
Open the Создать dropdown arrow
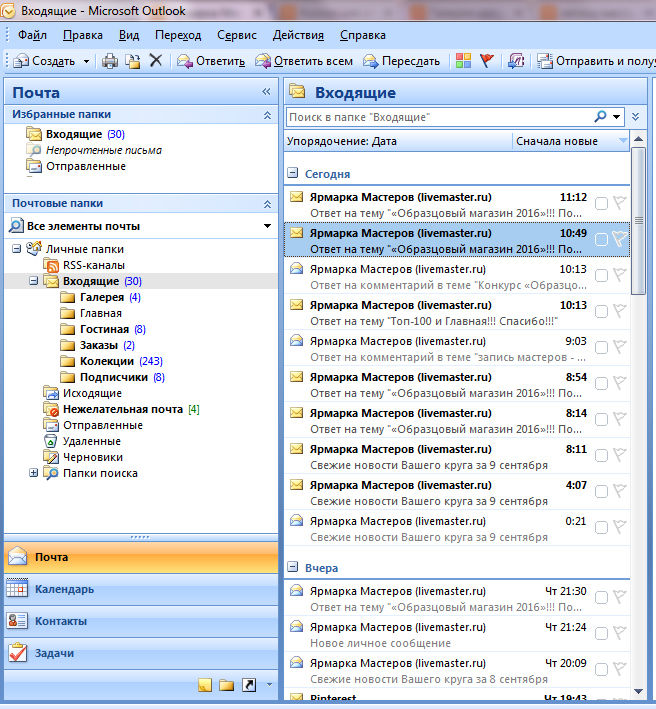coord(86,61)
